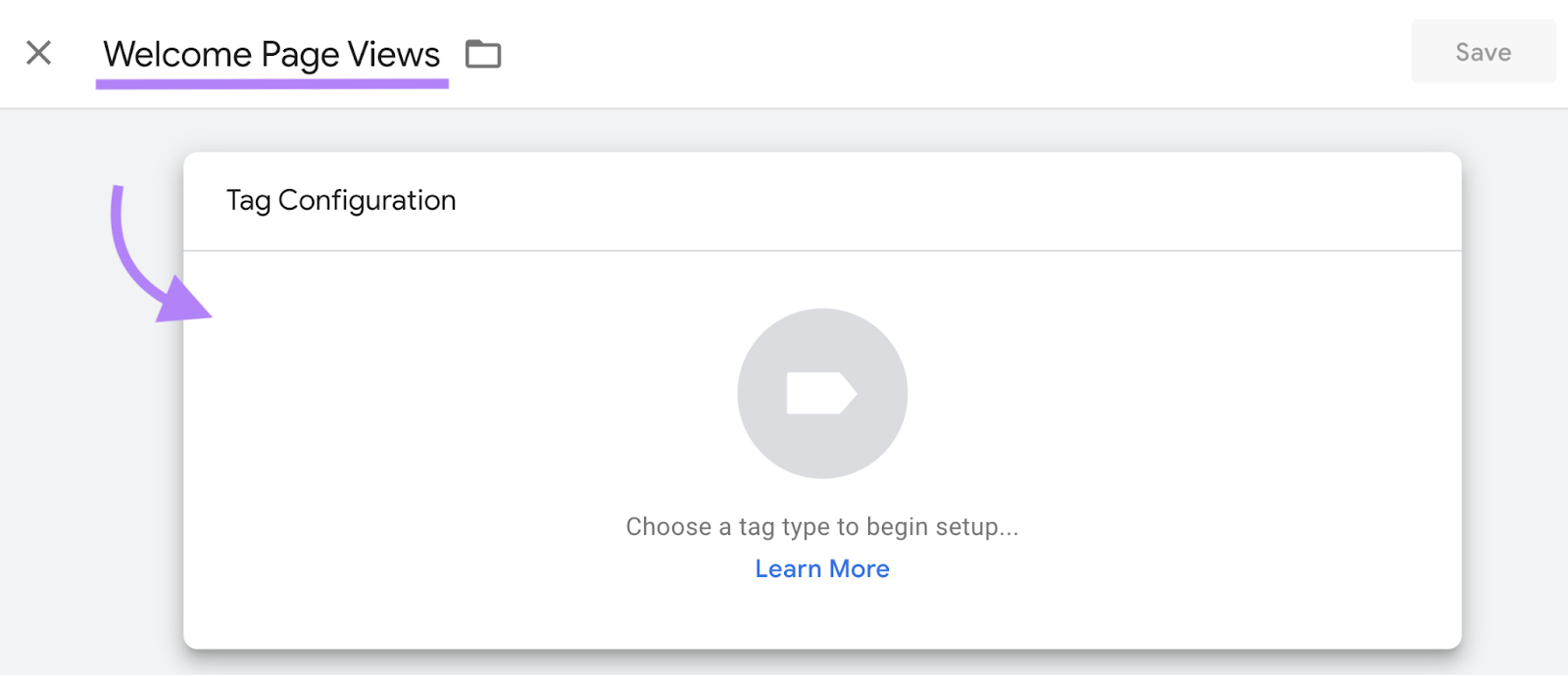Dismiss the editor with the top-left X
The width and height of the screenshot is (1568, 676).
pos(39,53)
